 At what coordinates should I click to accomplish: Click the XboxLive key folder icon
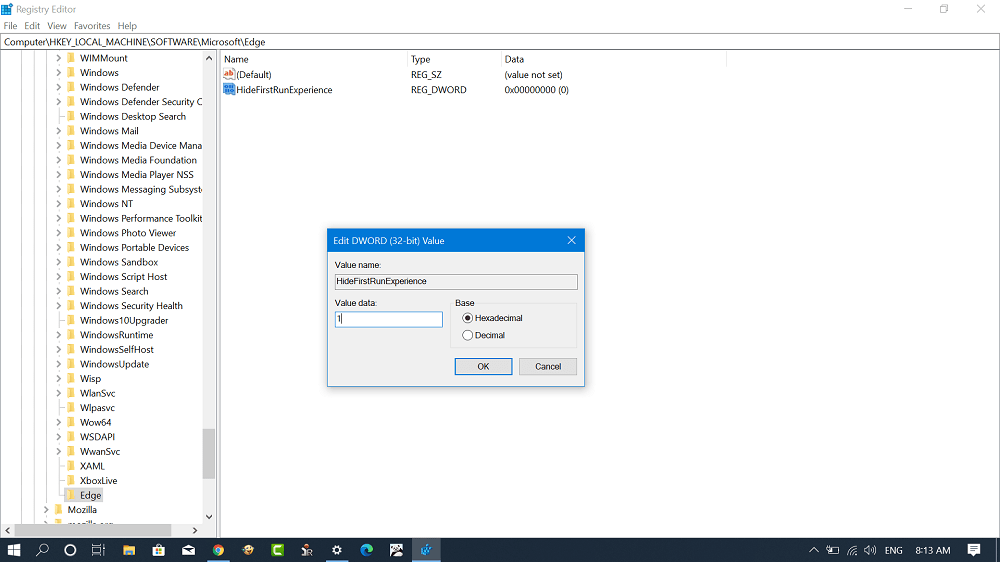pyautogui.click(x=71, y=480)
